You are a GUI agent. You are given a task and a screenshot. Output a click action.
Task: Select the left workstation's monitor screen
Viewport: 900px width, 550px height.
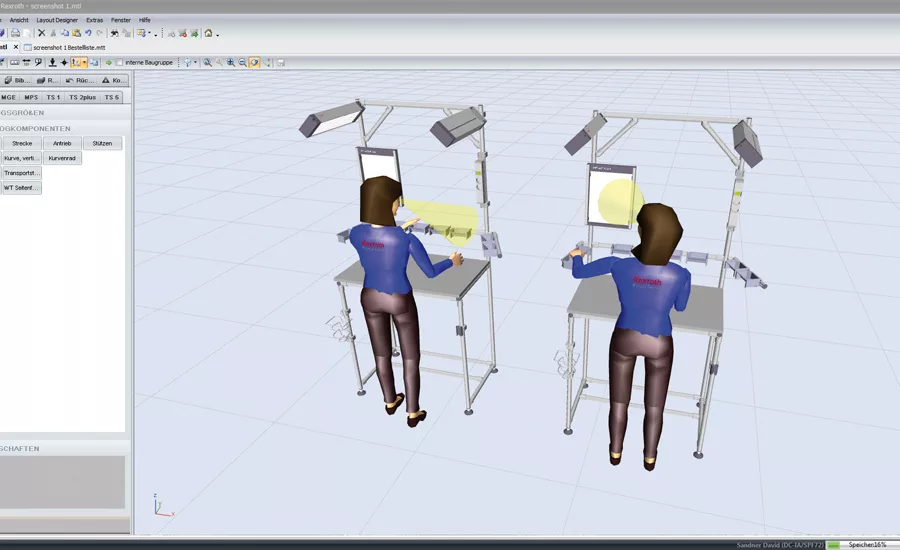[x=379, y=166]
